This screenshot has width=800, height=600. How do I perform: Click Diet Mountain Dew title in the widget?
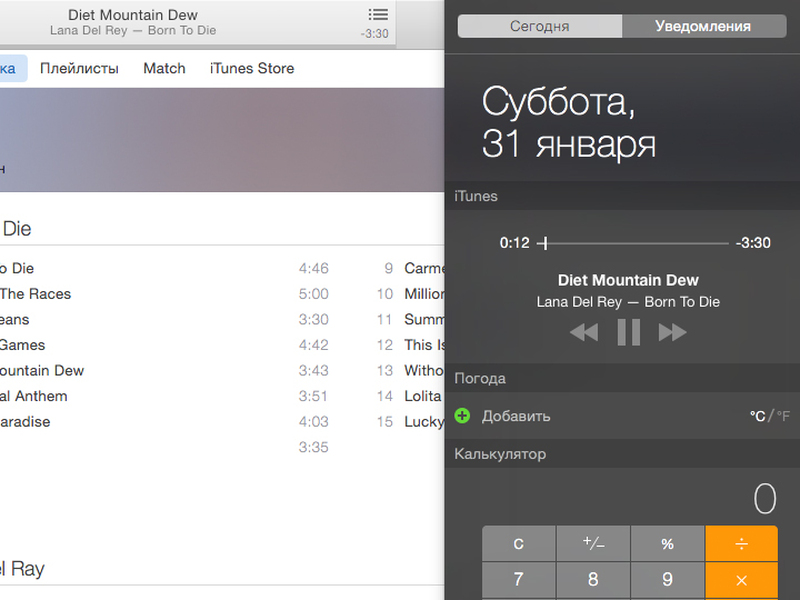[628, 280]
